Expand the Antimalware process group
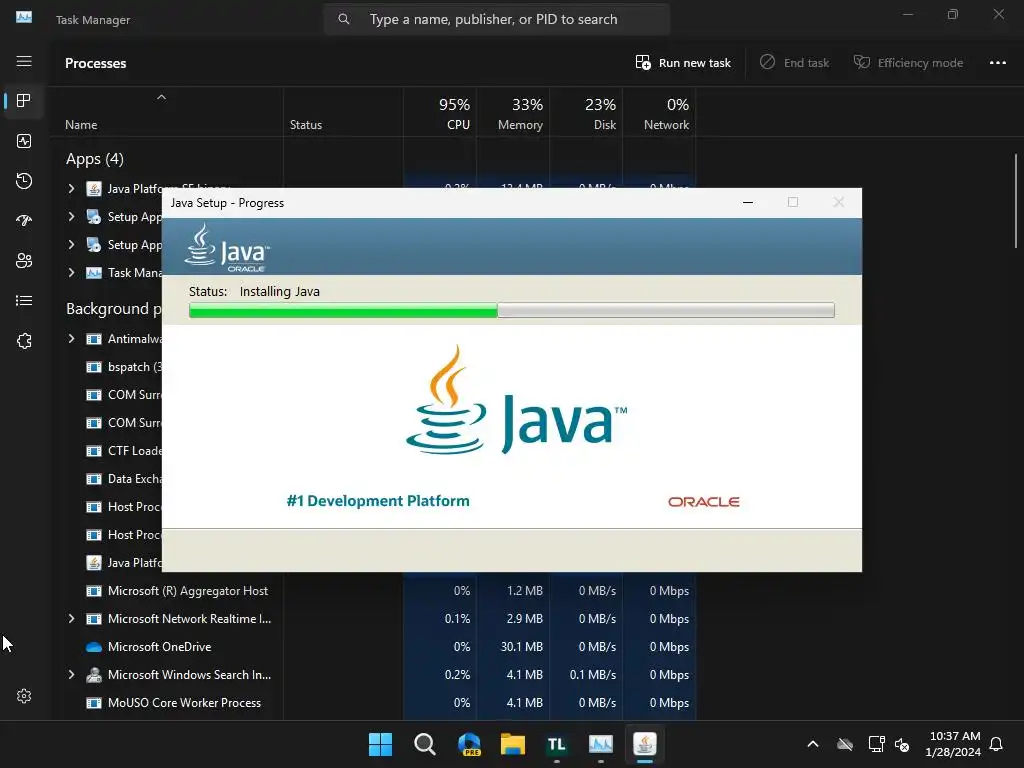 71,339
